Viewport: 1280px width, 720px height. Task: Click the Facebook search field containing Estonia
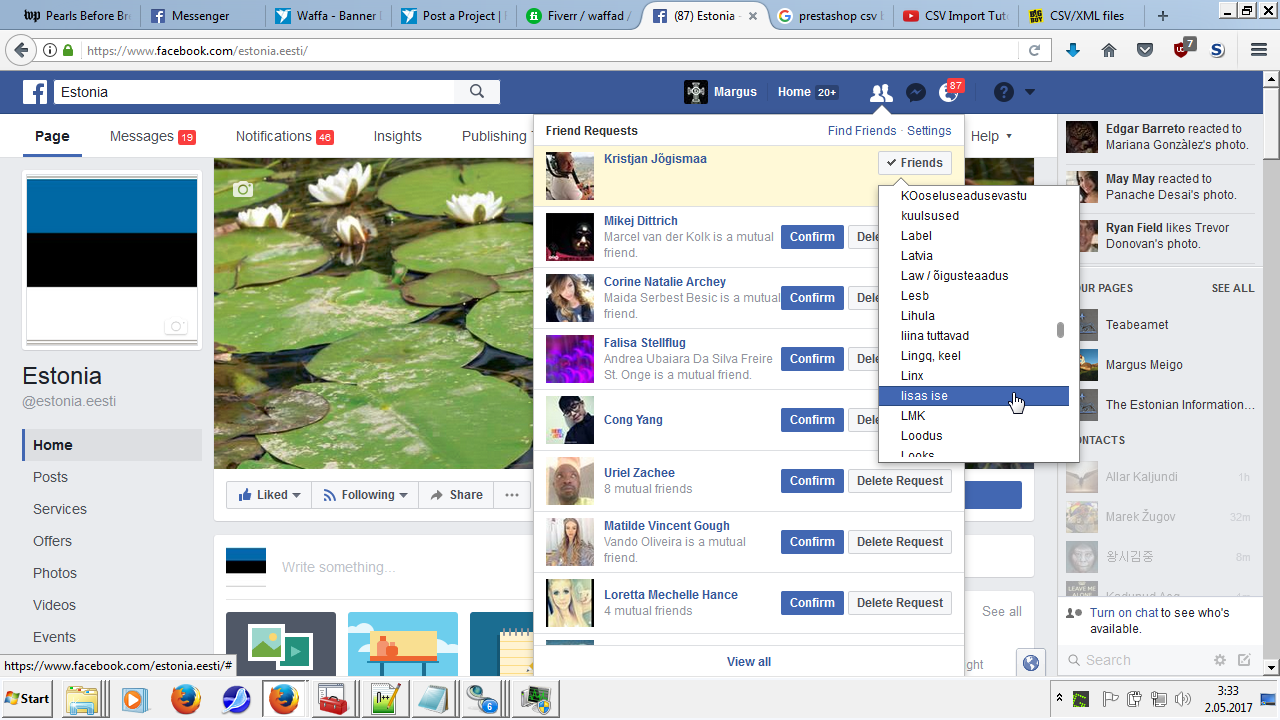255,92
